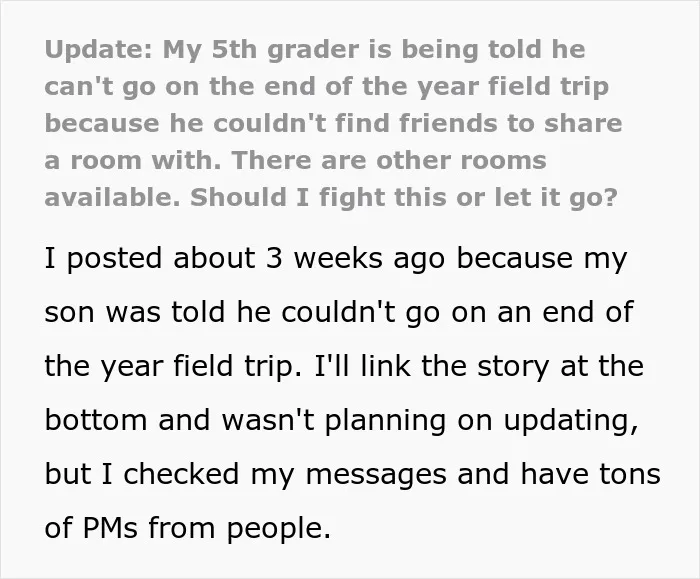Click the word "available." in the title

[112, 197]
